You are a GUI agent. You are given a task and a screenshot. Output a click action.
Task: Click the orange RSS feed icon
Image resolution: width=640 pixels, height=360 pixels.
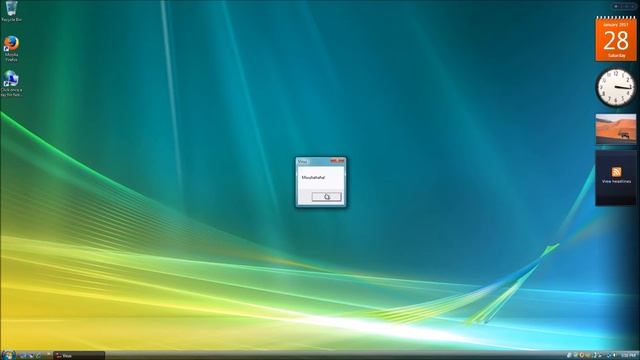616,172
